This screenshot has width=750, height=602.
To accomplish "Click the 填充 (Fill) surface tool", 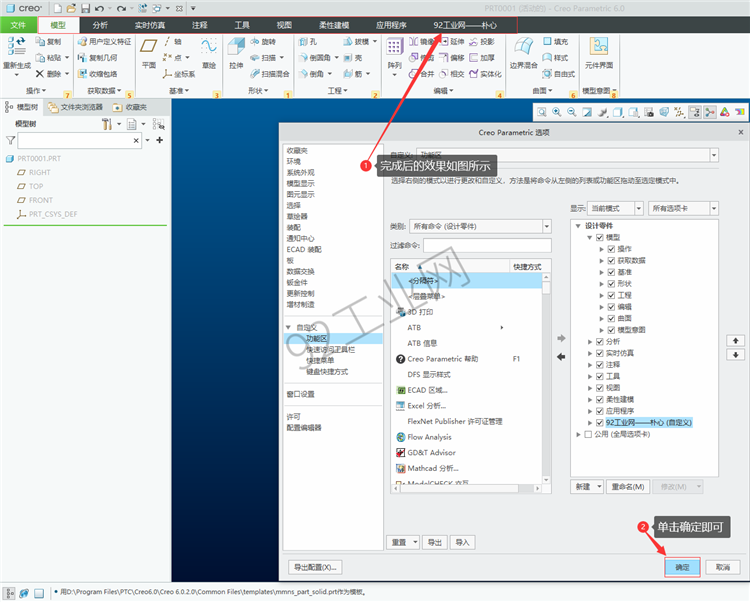I will (x=555, y=42).
